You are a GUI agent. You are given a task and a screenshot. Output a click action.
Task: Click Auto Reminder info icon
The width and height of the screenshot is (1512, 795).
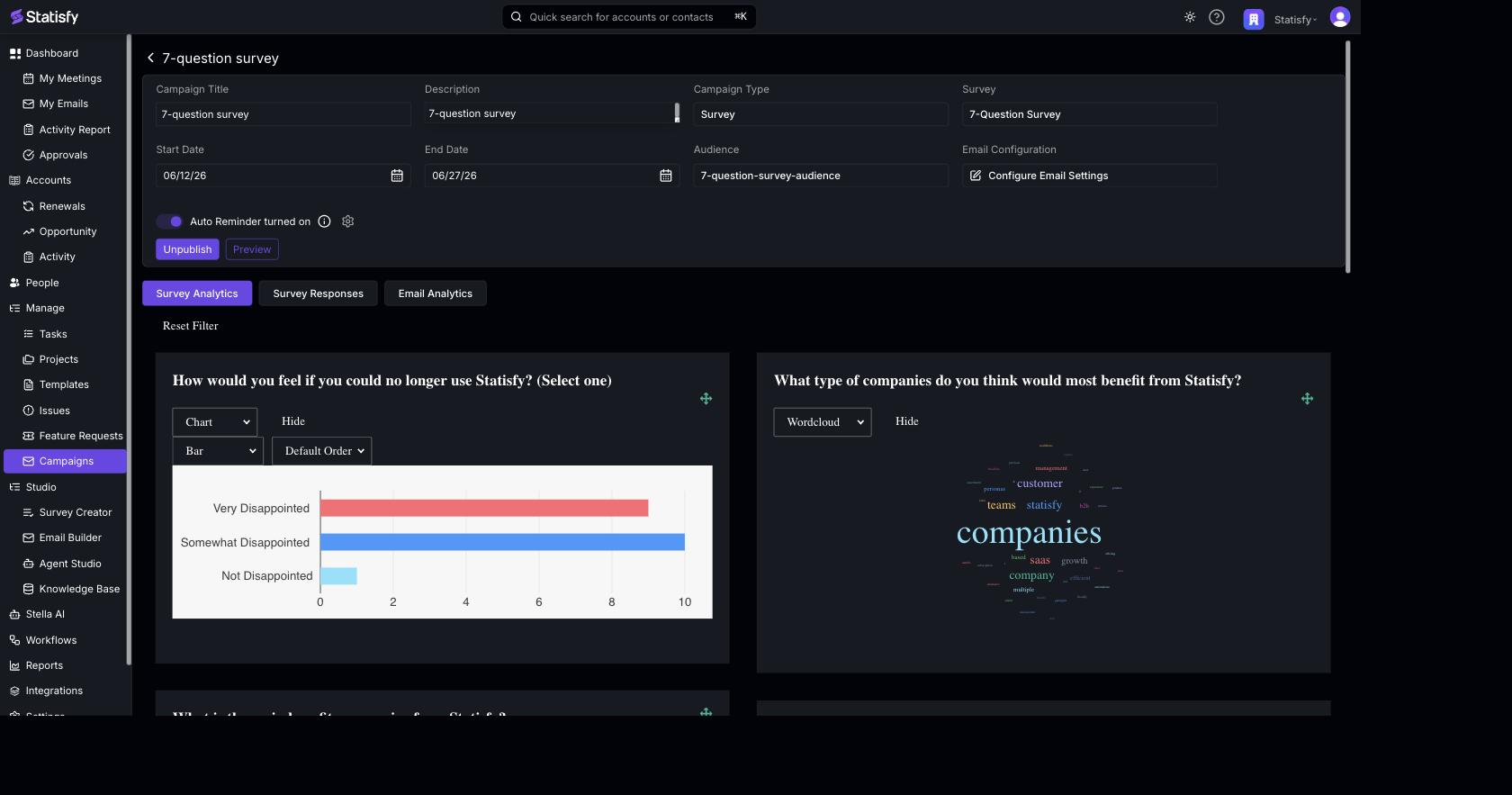(x=324, y=221)
